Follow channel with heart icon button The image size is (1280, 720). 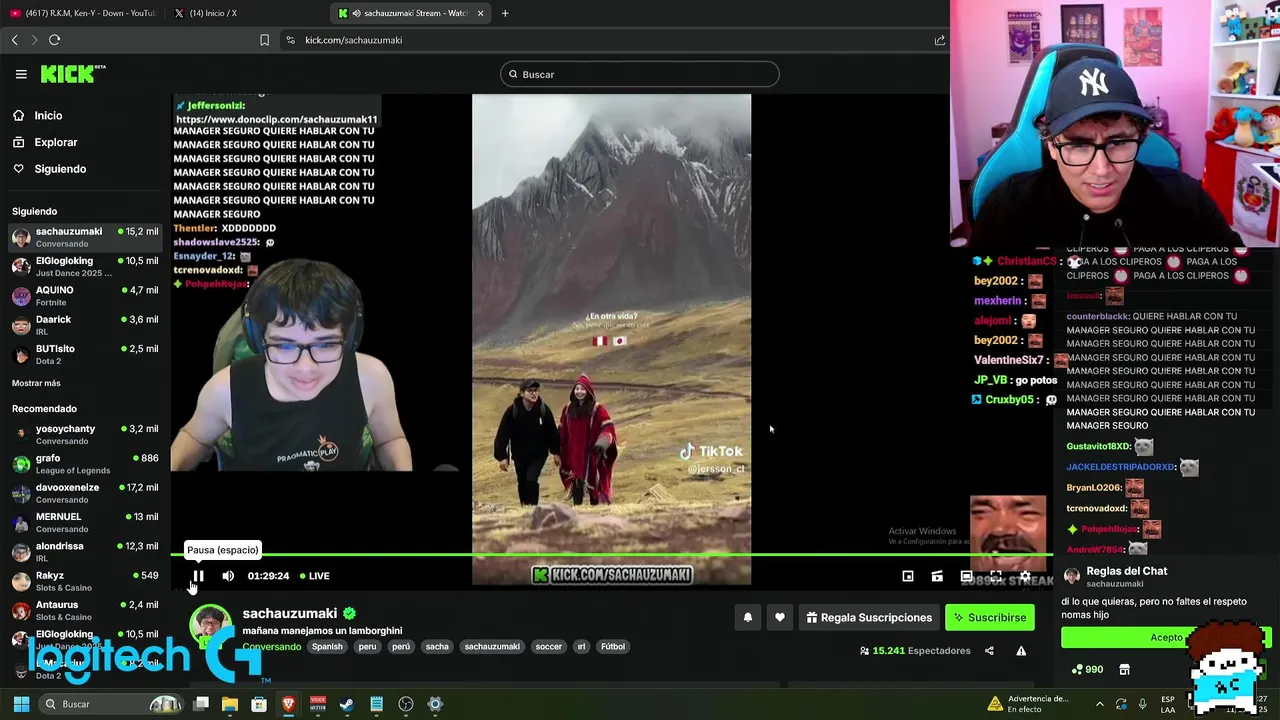click(780, 618)
